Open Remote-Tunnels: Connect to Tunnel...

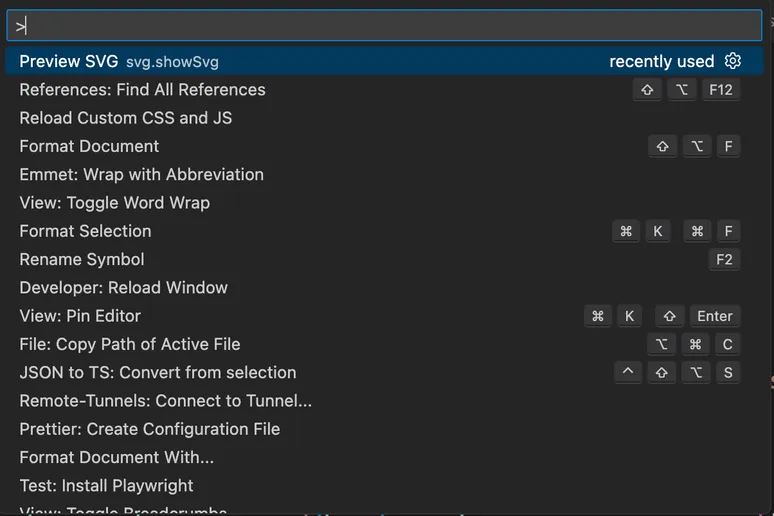tap(166, 401)
